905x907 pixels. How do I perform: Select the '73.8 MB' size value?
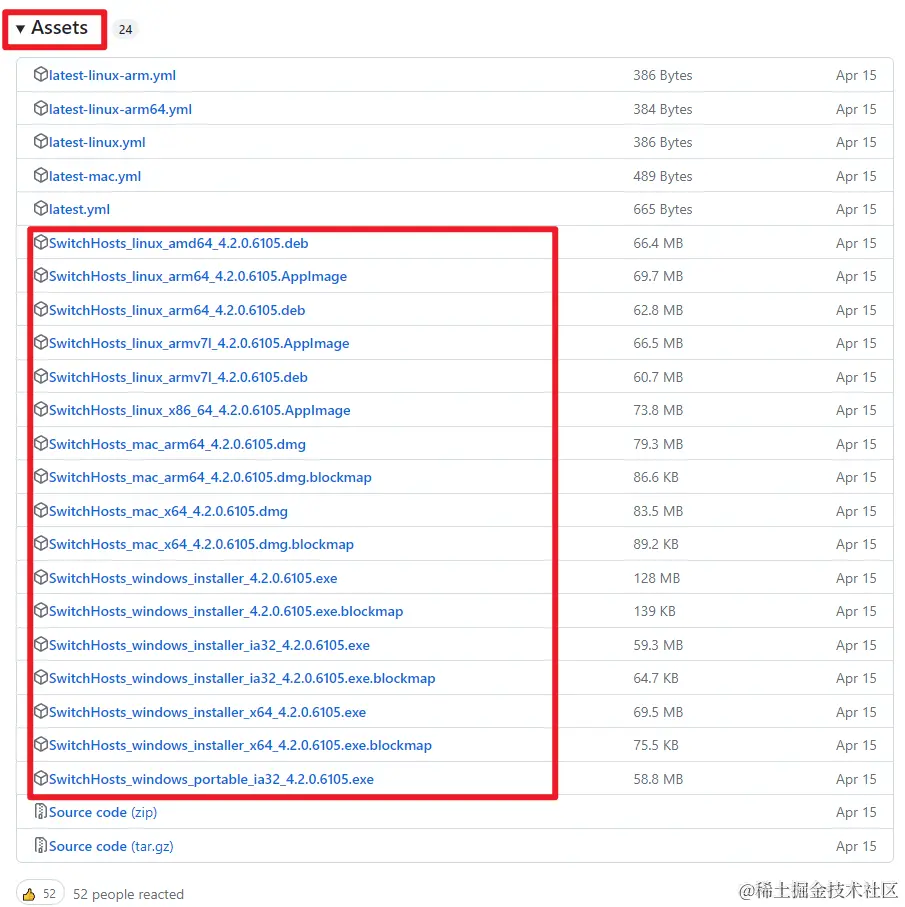tap(658, 411)
